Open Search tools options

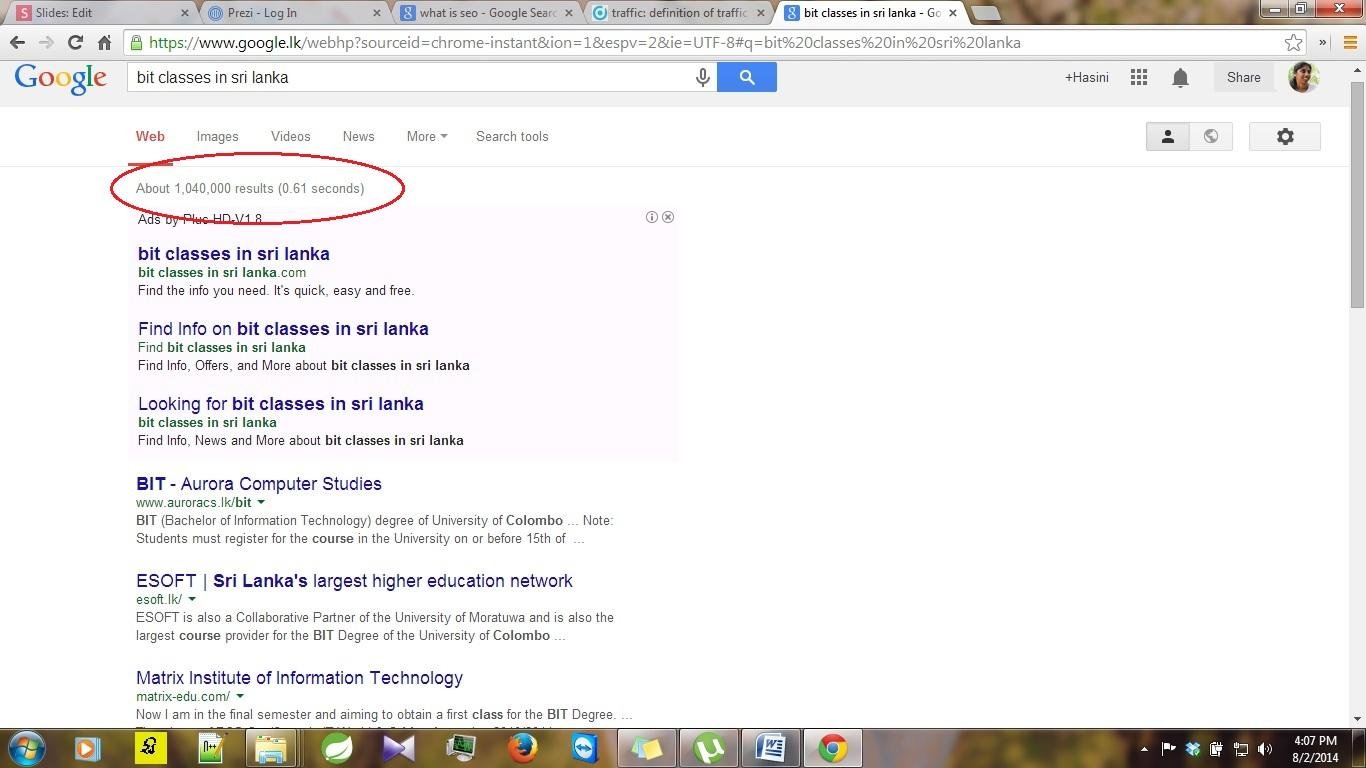pos(512,136)
